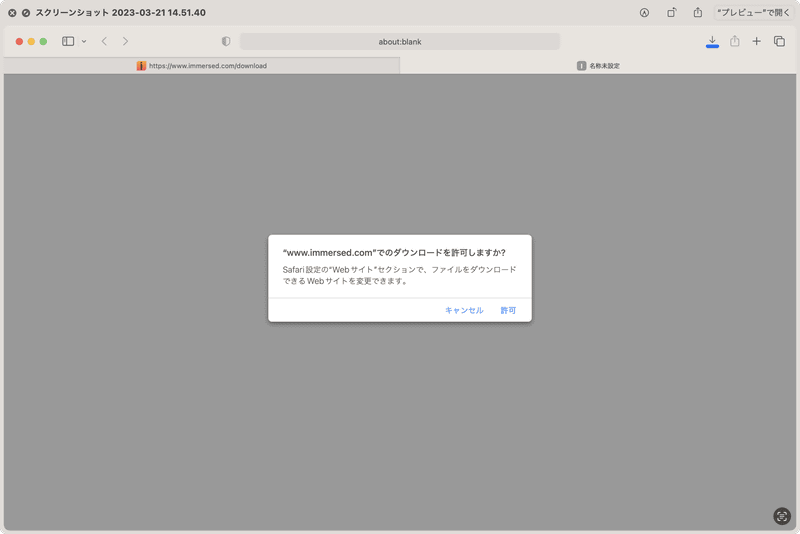Go forward with Safari forward arrow

126,41
